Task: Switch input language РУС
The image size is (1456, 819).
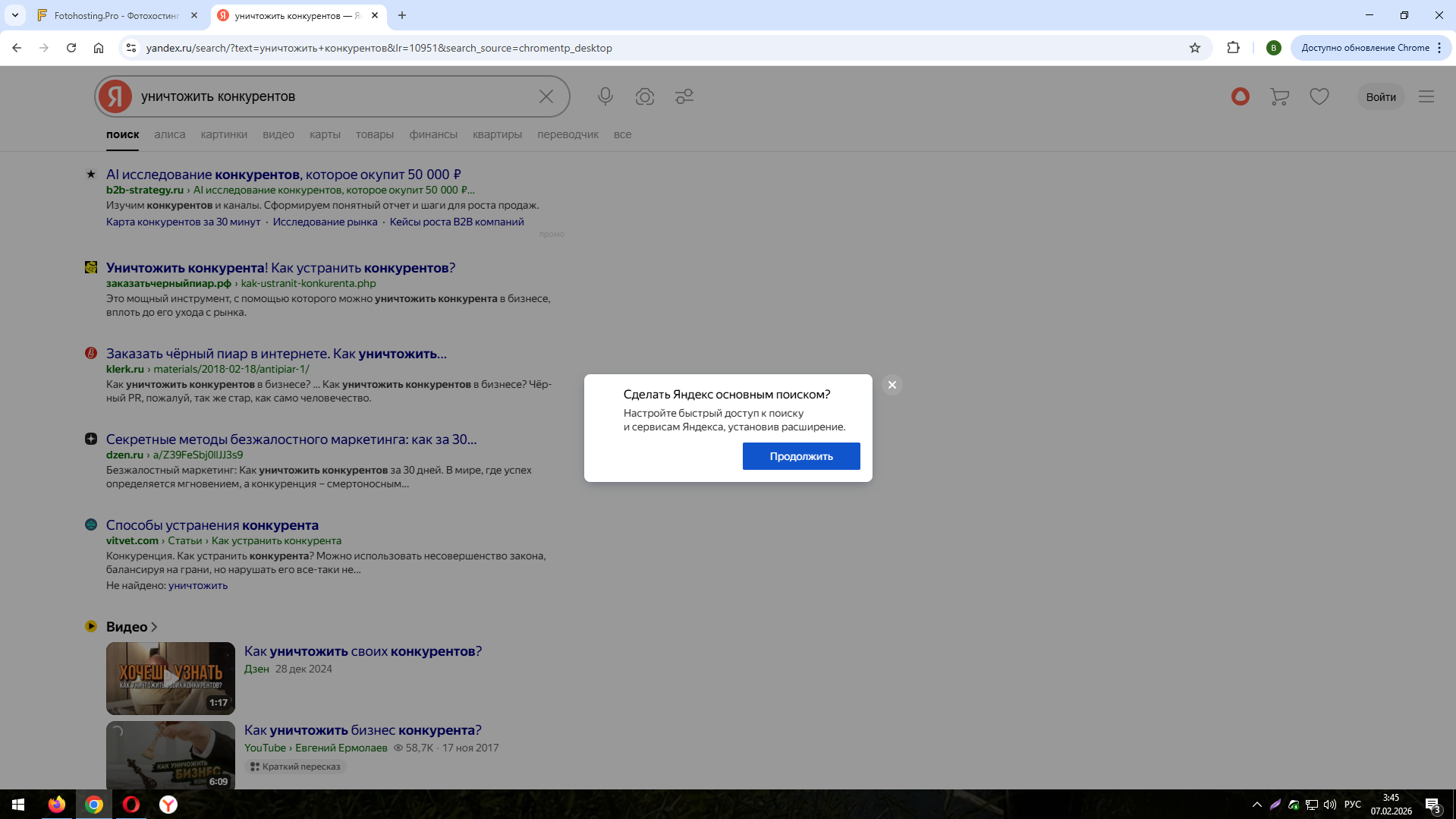Action: [1353, 805]
